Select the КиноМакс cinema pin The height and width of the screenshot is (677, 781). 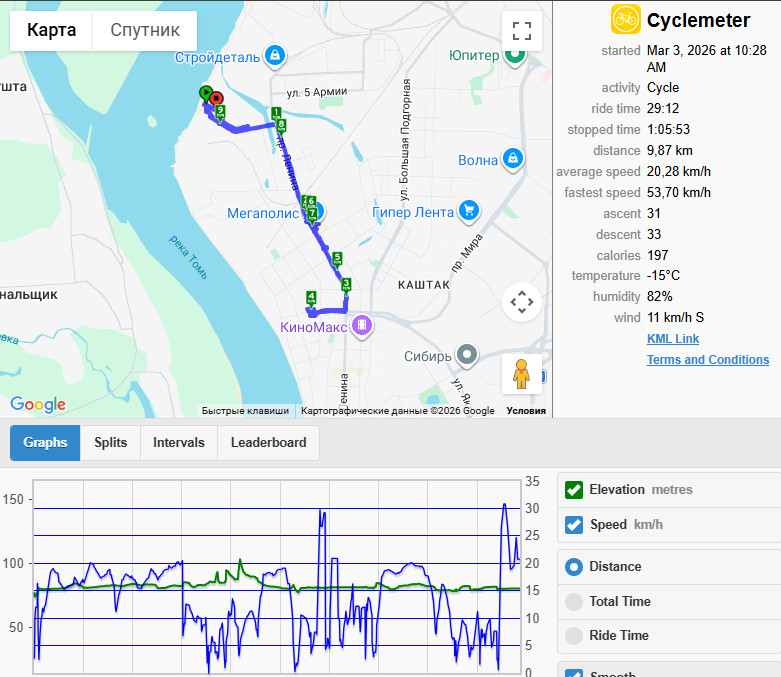click(x=362, y=326)
